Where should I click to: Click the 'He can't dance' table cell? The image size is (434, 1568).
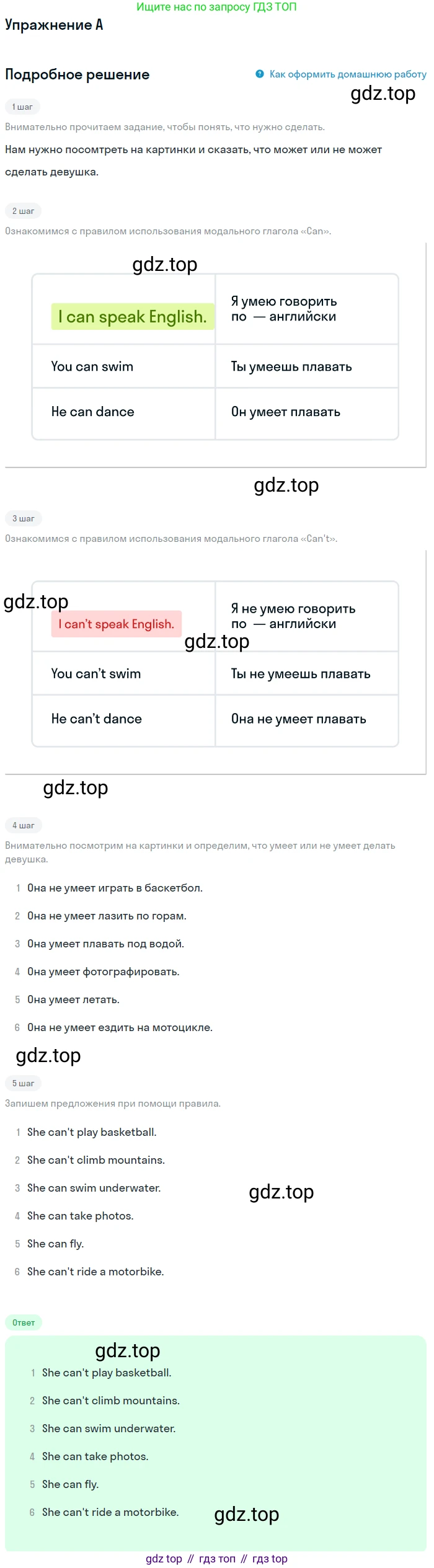click(x=123, y=719)
